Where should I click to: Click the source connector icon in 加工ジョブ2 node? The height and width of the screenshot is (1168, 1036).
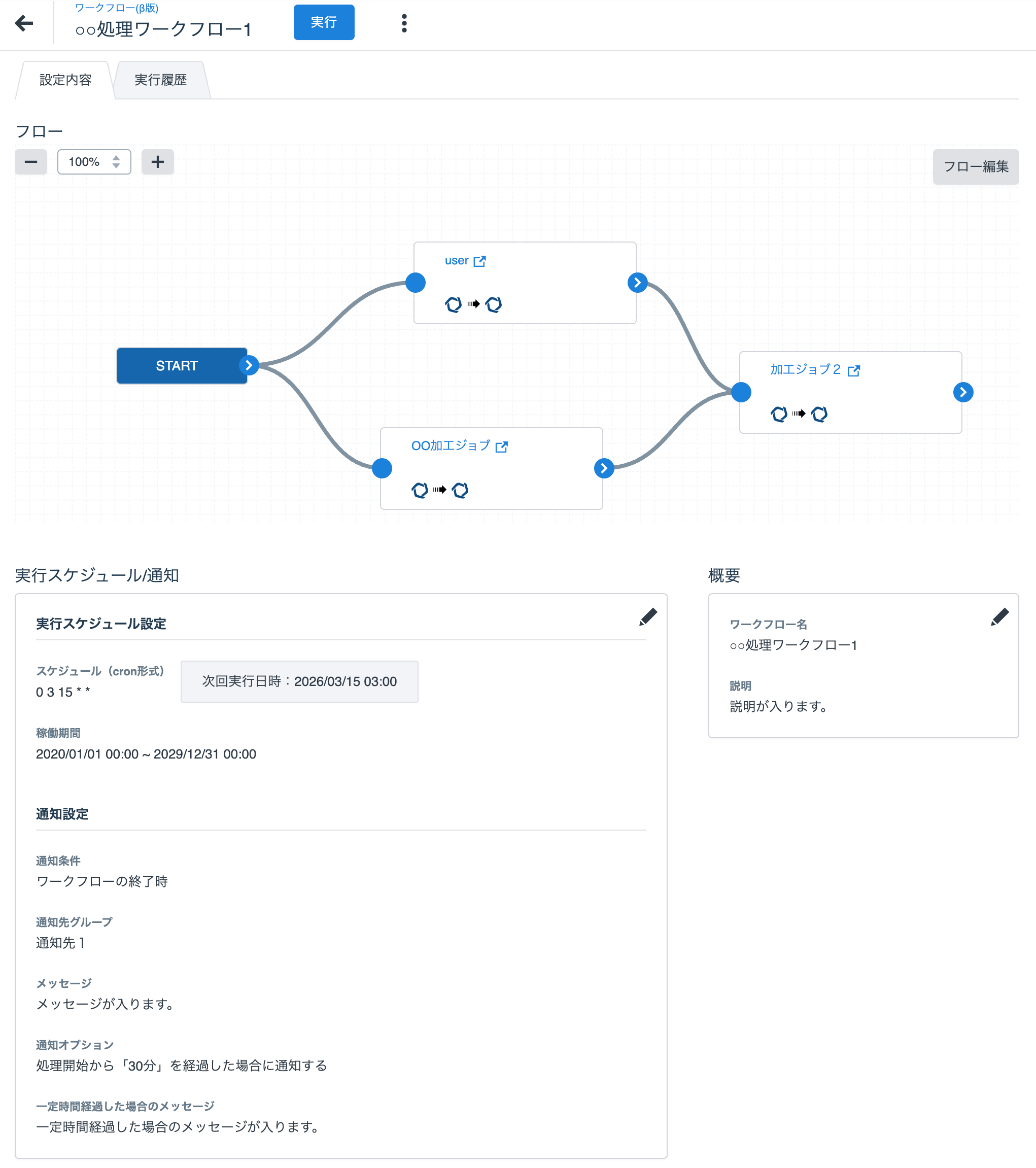pyautogui.click(x=779, y=414)
